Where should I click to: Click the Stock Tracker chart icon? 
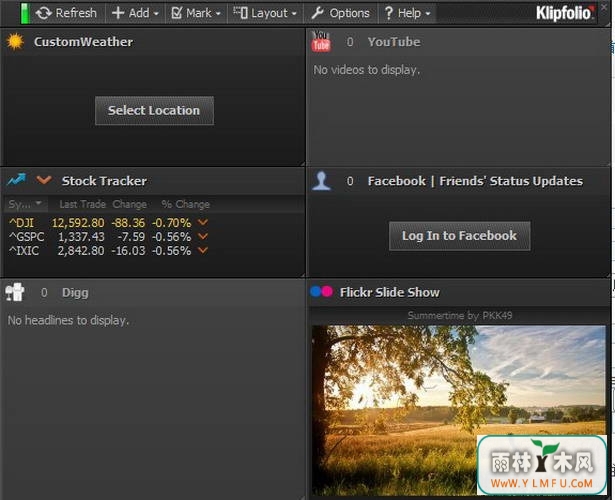pyautogui.click(x=16, y=180)
